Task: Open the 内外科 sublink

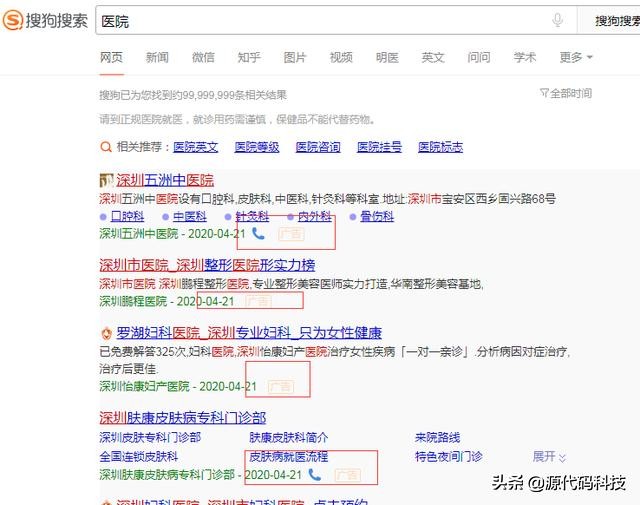Action: 315,216
